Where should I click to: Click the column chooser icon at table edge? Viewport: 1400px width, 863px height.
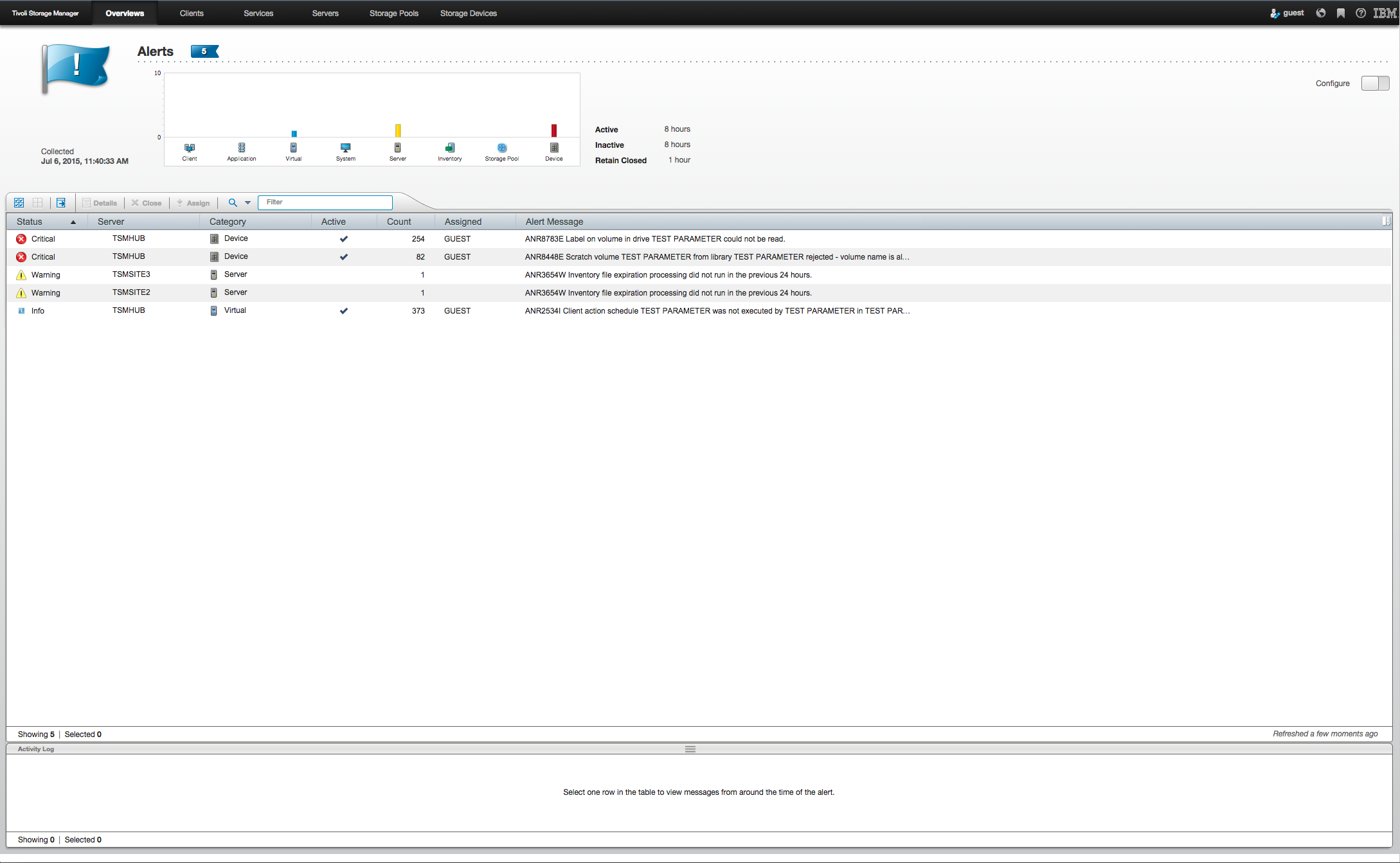(x=1387, y=221)
